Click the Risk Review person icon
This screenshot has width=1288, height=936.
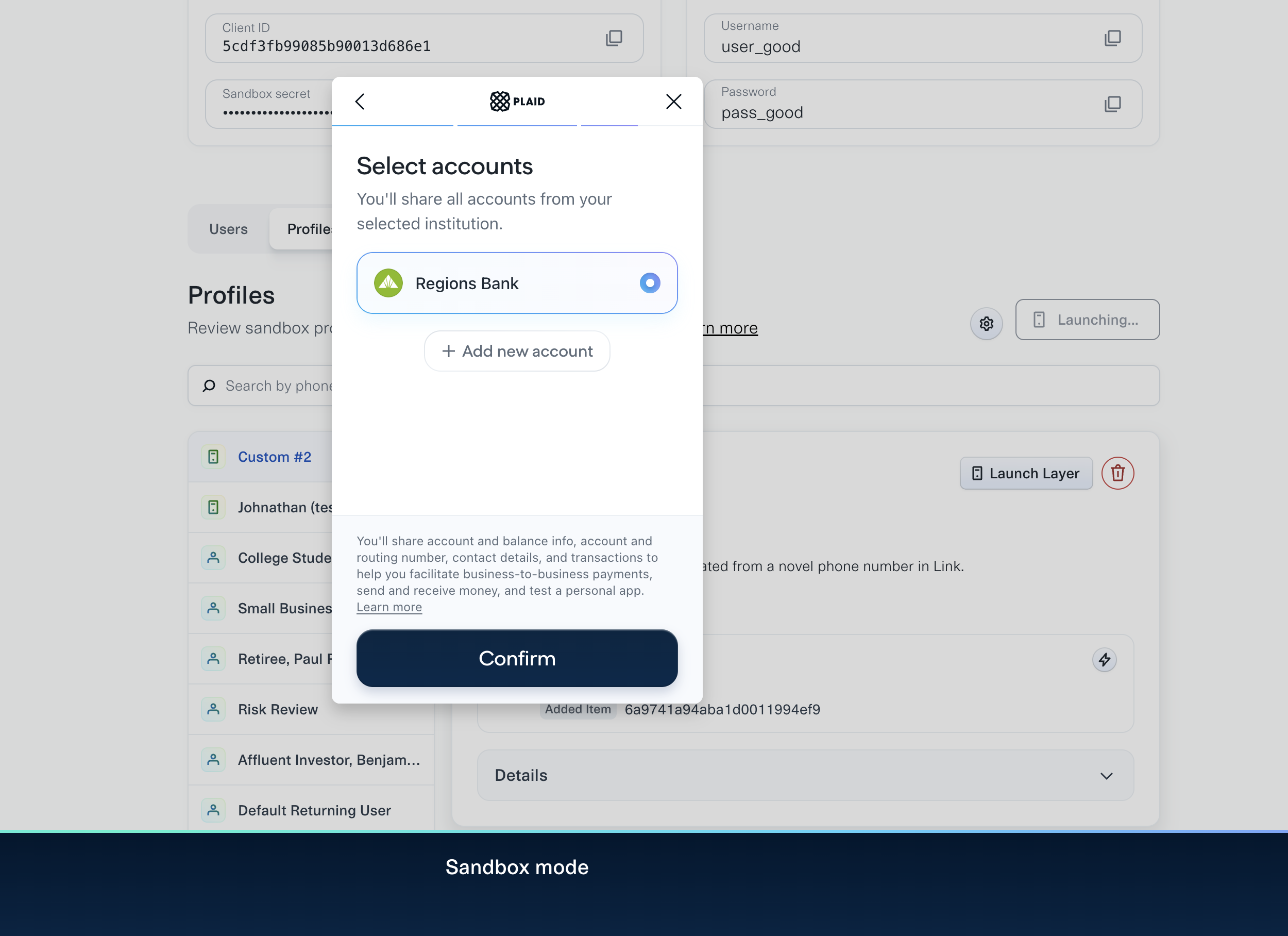[x=213, y=709]
